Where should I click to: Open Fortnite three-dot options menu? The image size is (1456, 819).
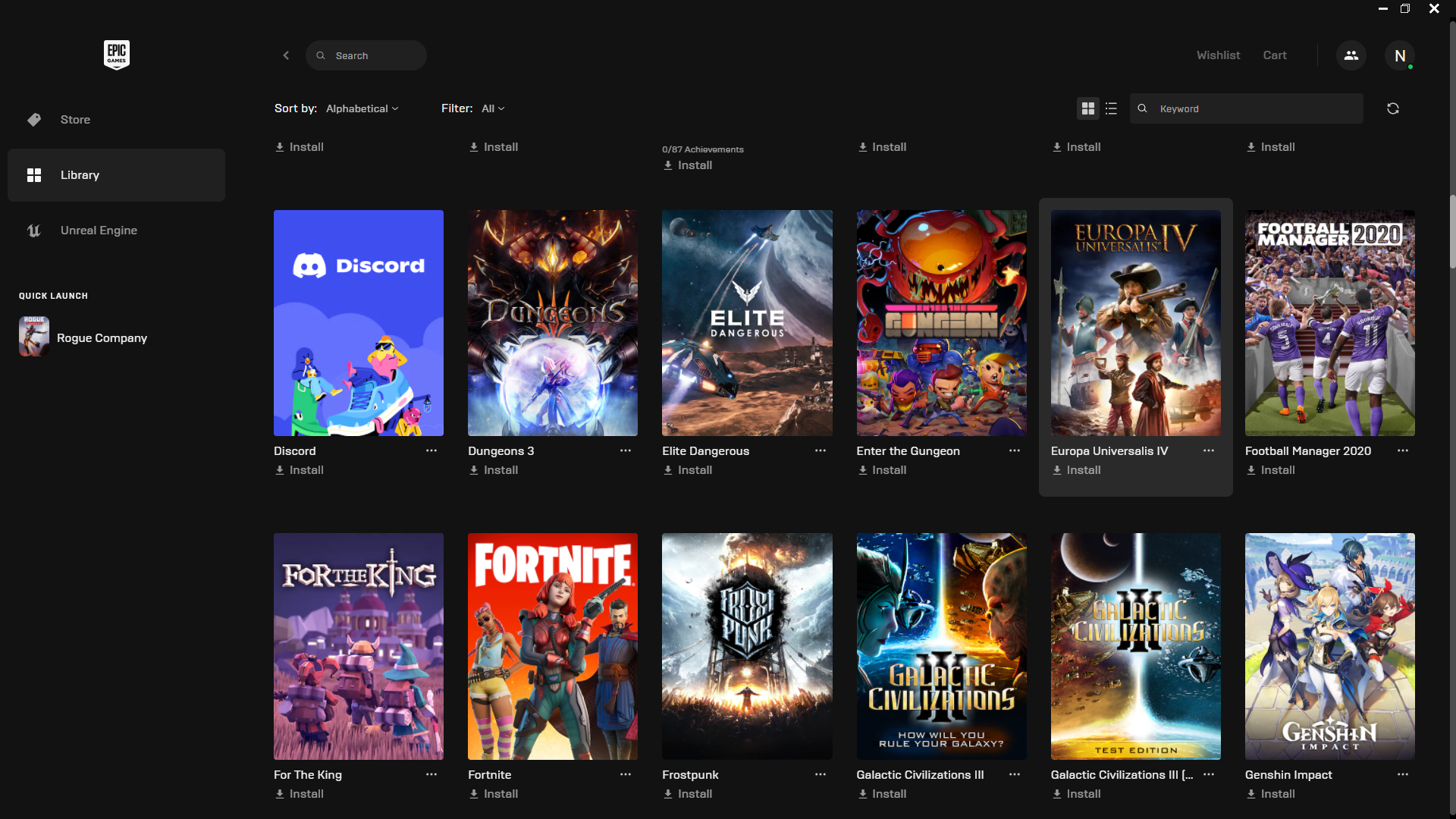click(x=625, y=774)
